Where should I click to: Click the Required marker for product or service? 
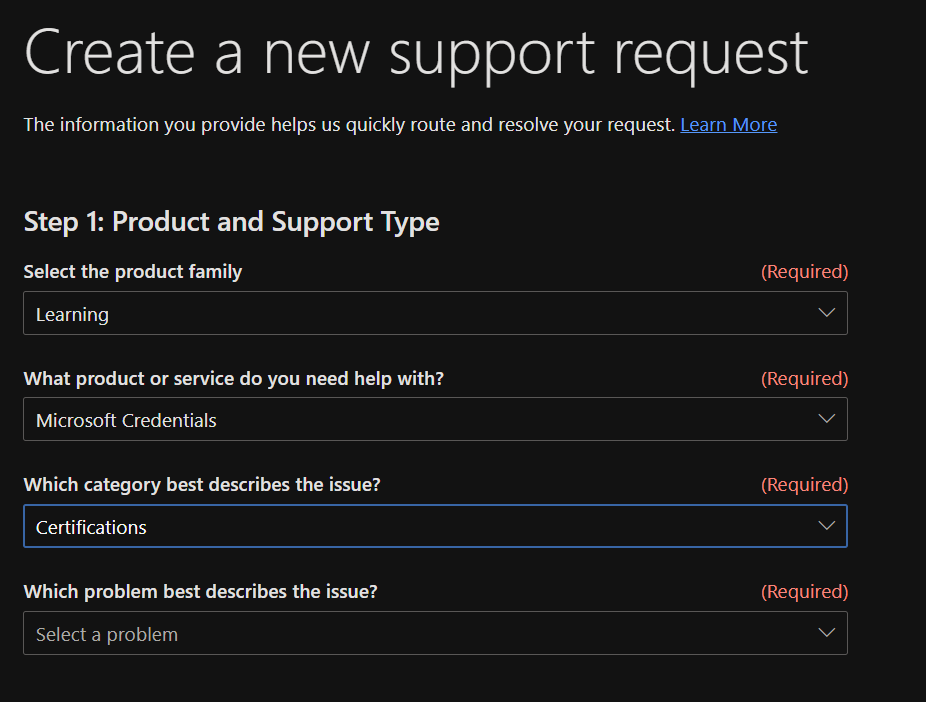pos(804,379)
